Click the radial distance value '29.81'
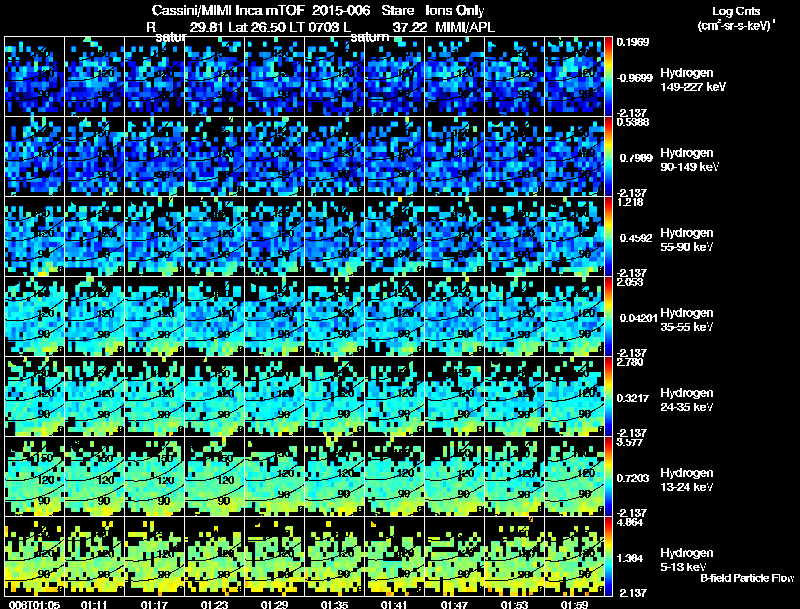The width and height of the screenshot is (800, 609). [207, 27]
